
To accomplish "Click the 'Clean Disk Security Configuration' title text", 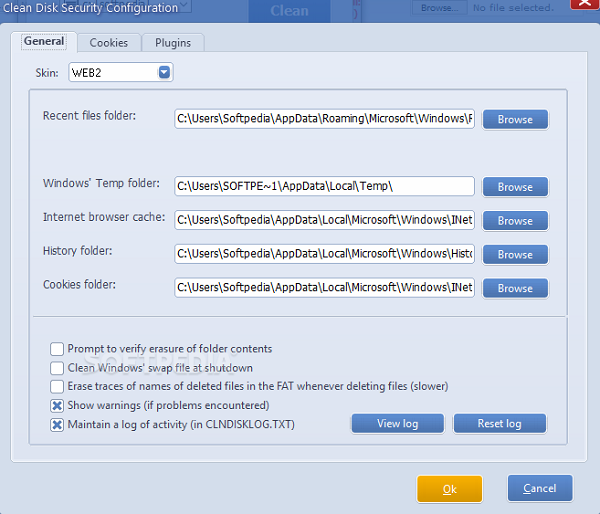I will pos(90,8).
